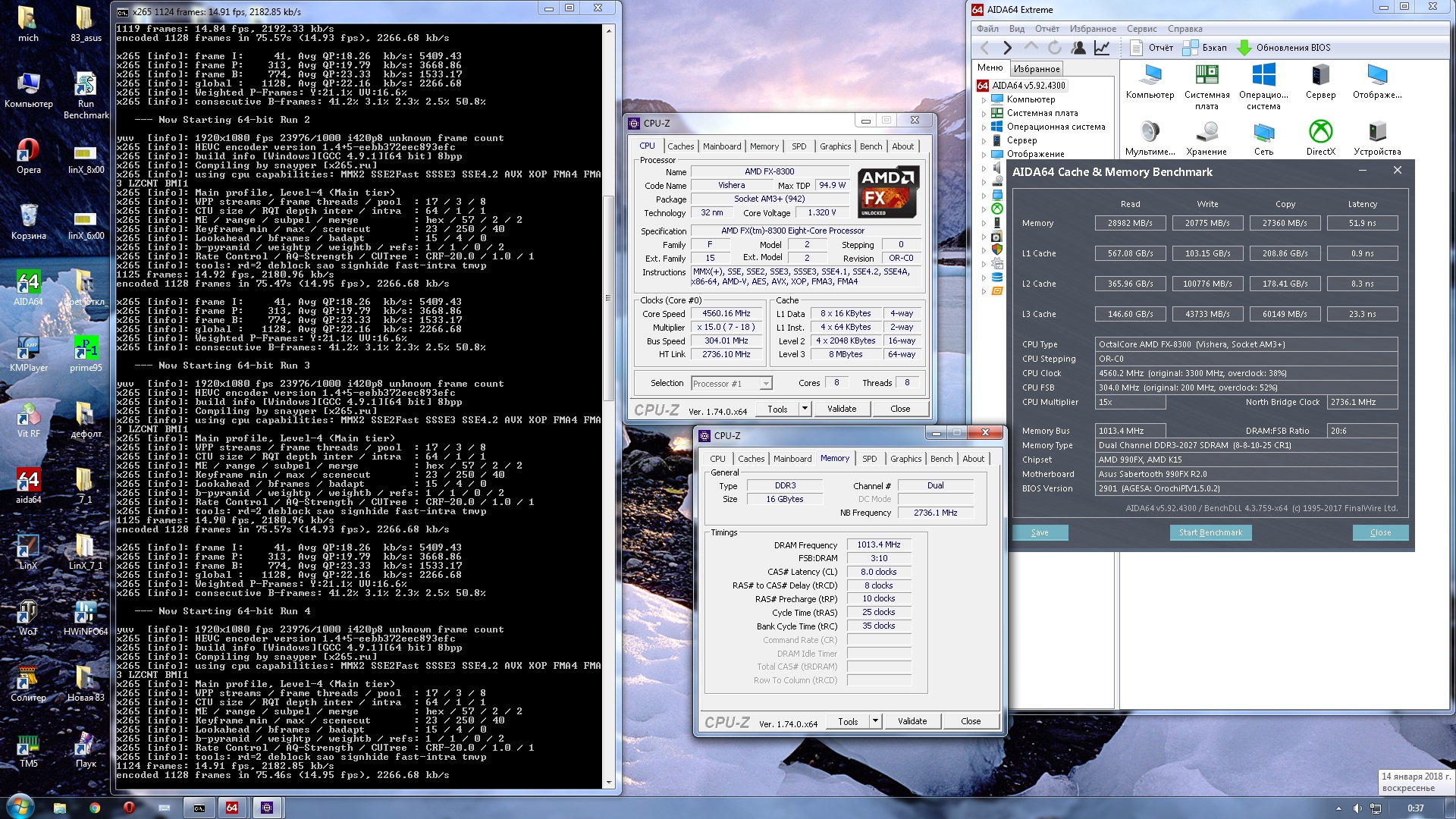Expand the Компьютер tree node
Screen dimensions: 1456x819
[x=984, y=99]
